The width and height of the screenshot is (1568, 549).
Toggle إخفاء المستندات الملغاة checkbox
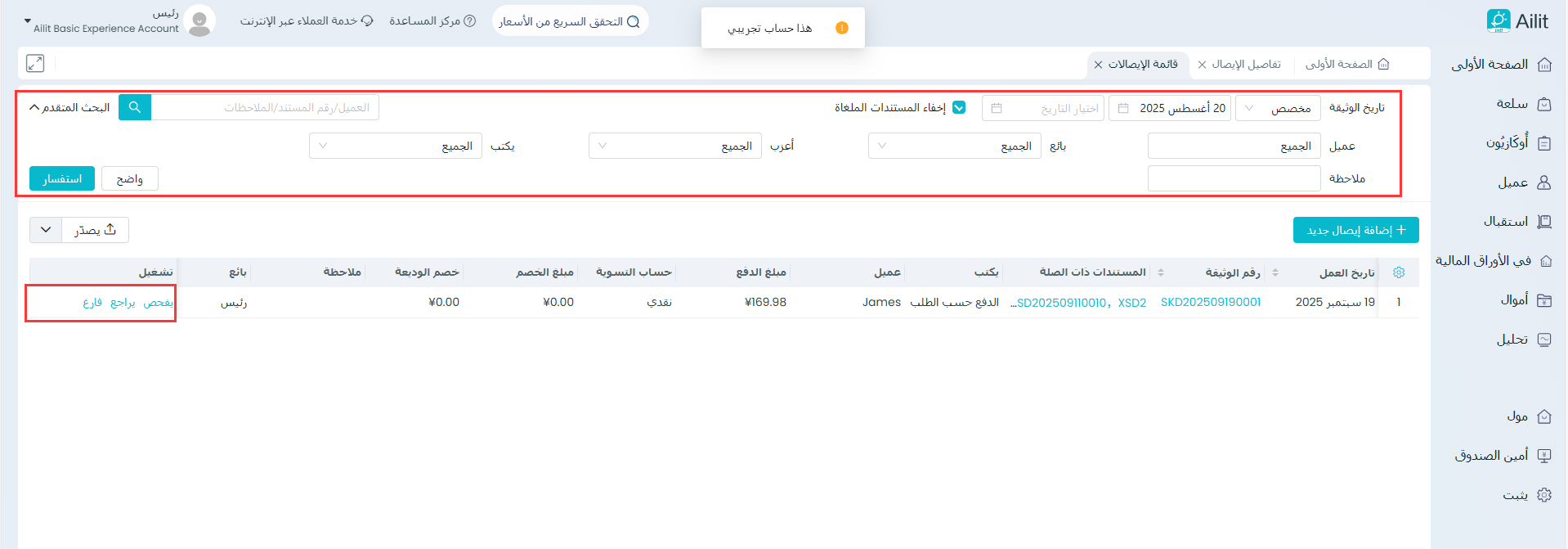959,108
